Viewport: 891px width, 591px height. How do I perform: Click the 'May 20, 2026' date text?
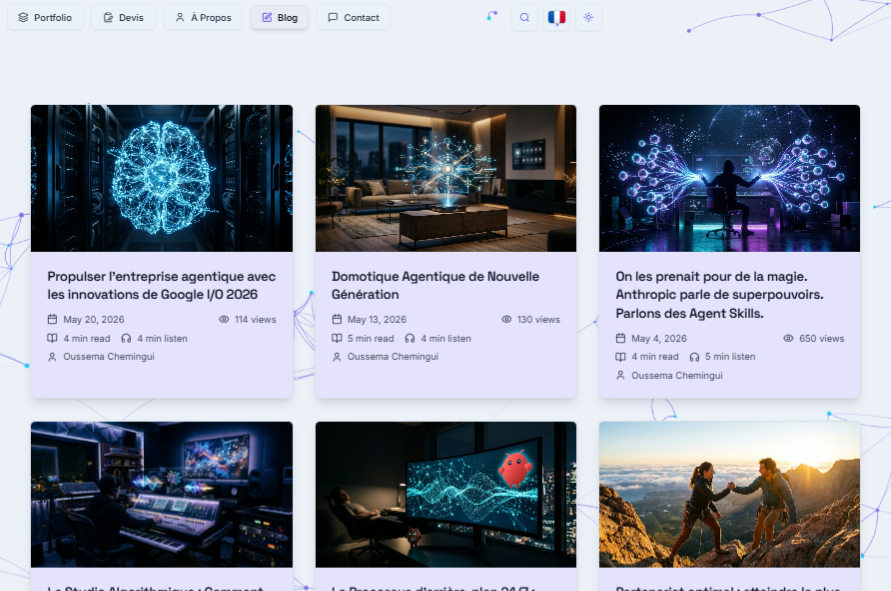coord(94,319)
